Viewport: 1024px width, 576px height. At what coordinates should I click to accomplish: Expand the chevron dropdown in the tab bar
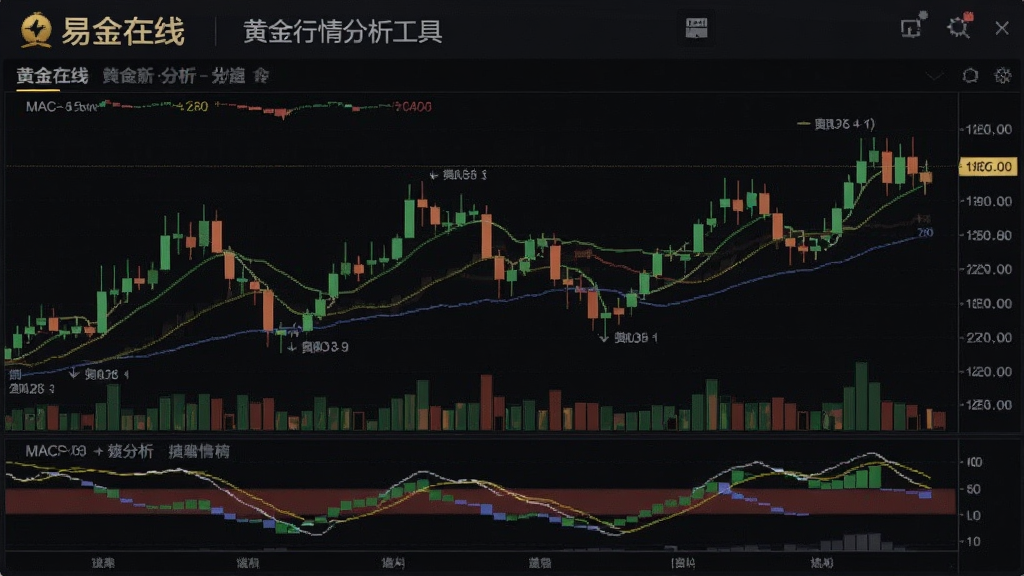coord(935,76)
